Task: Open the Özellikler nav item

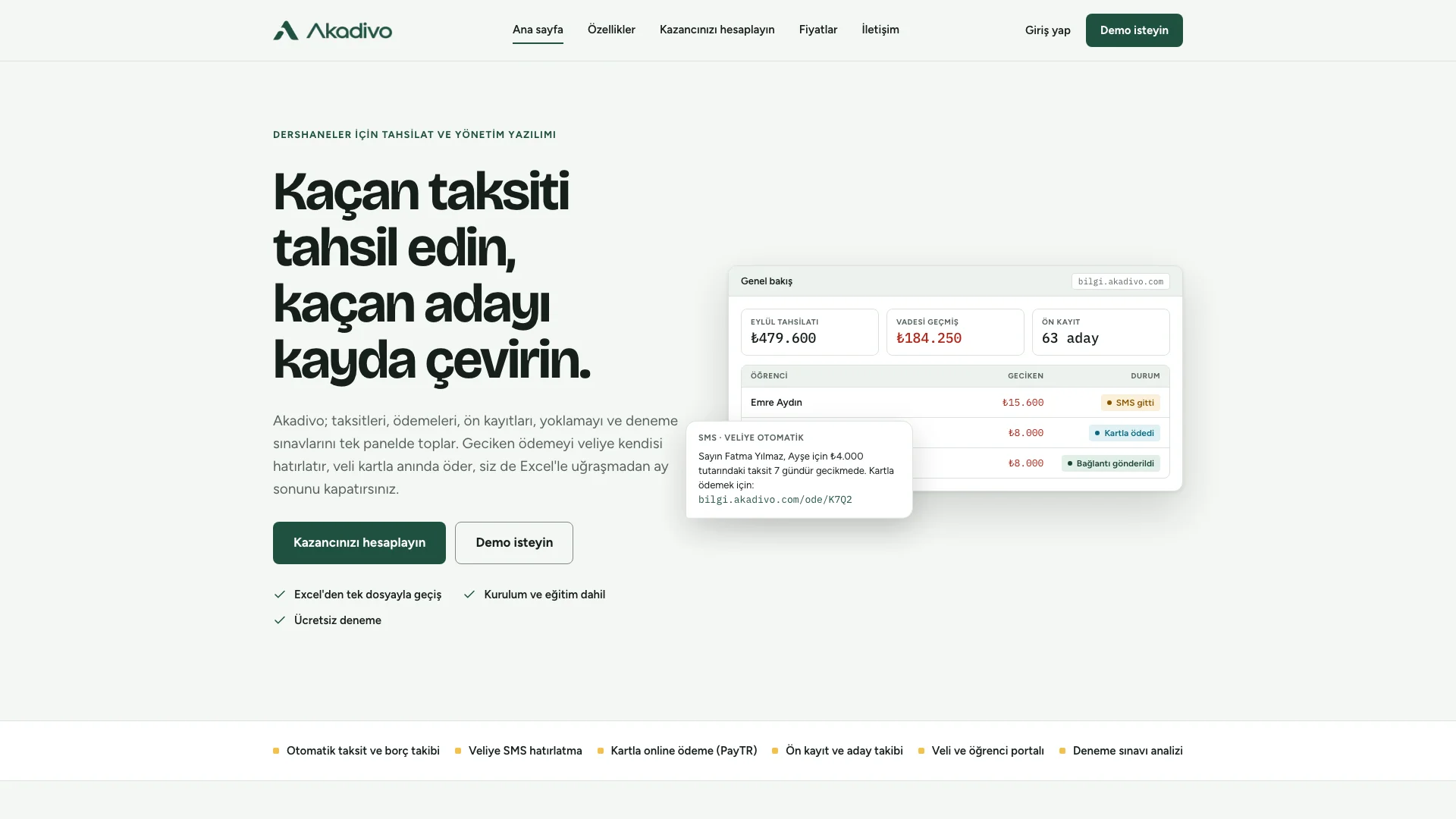Action: [x=611, y=30]
